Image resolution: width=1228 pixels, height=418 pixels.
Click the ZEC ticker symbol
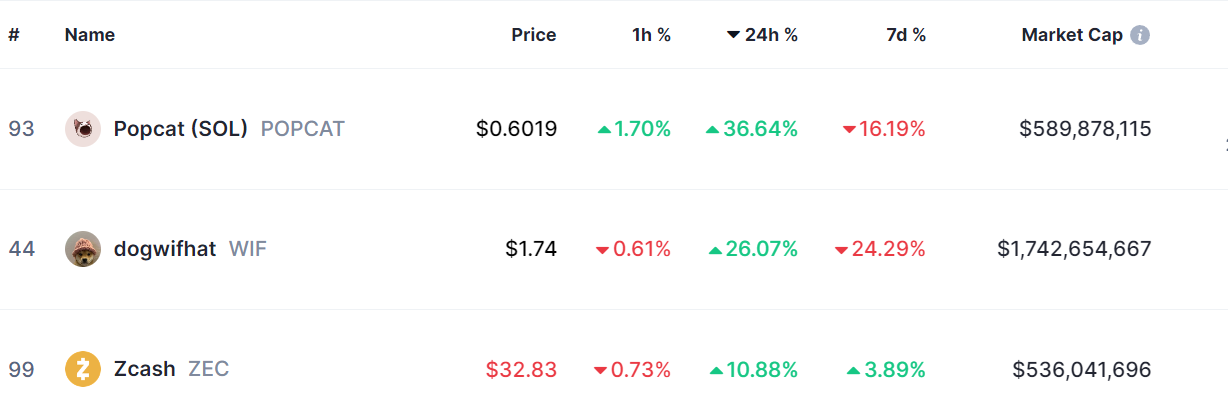[208, 369]
